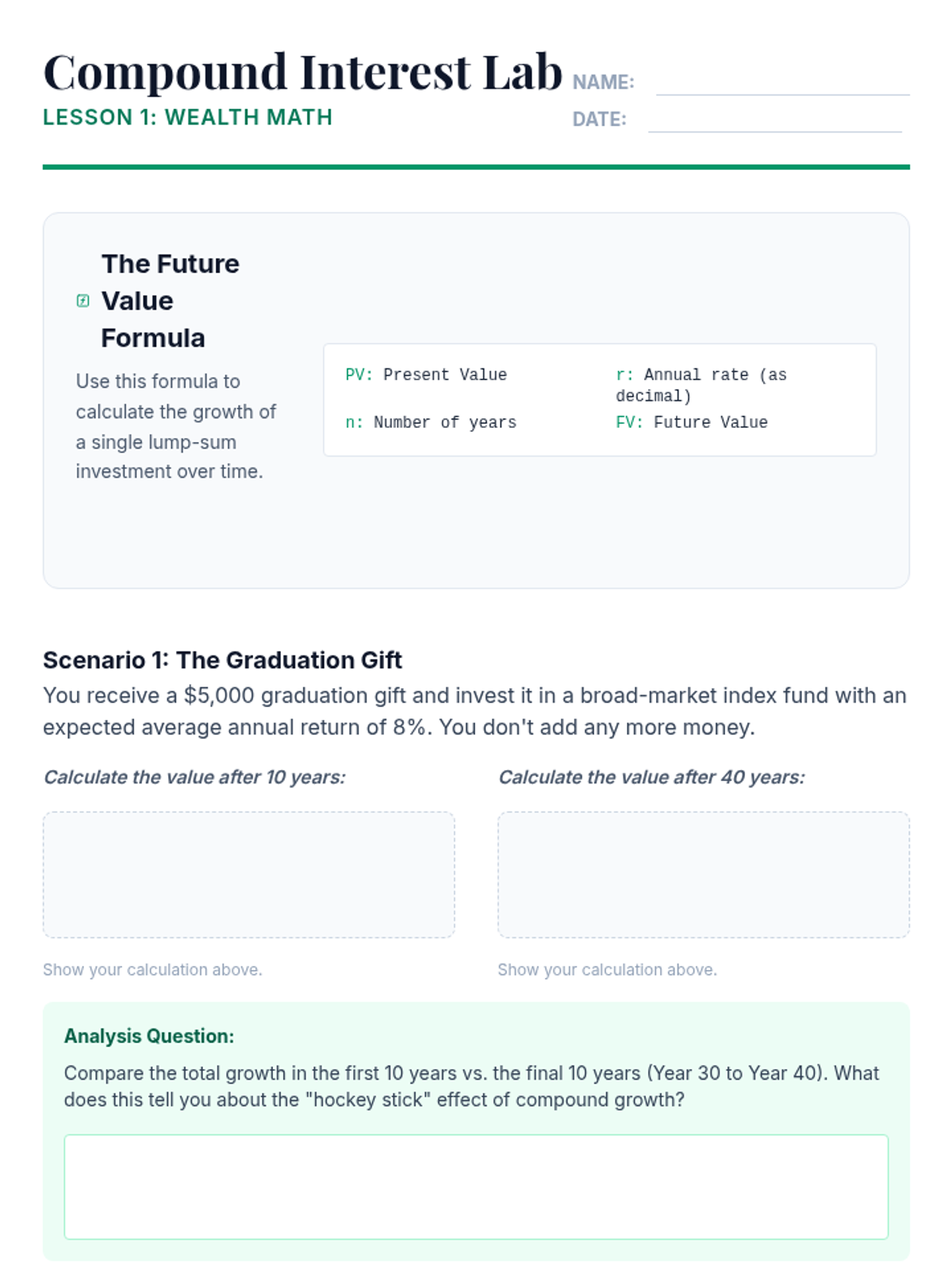This screenshot has width=952, height=1270.
Task: Click the NAME input line
Action: pos(782,84)
